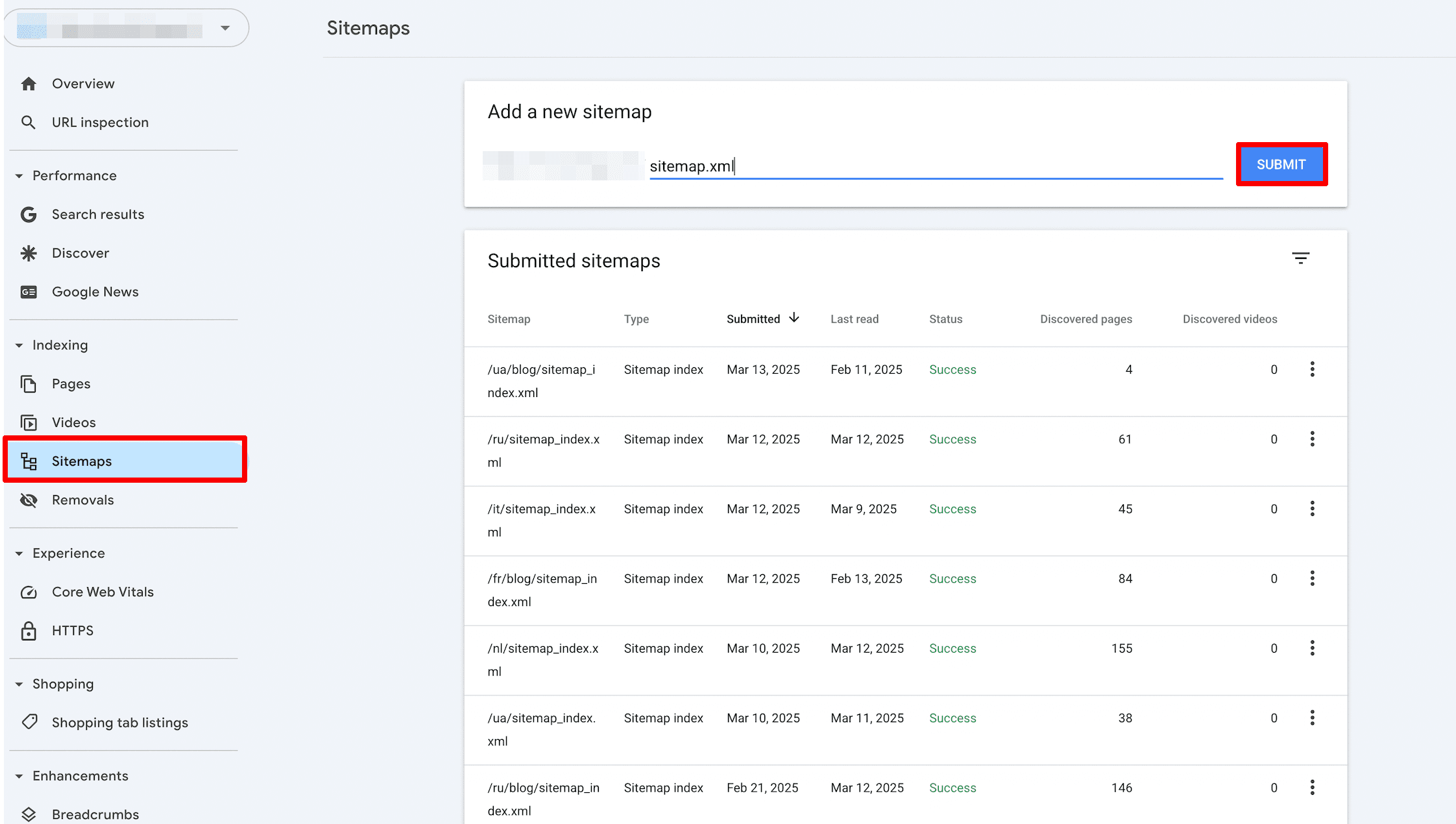Collapse the Shopping section

pyautogui.click(x=19, y=684)
